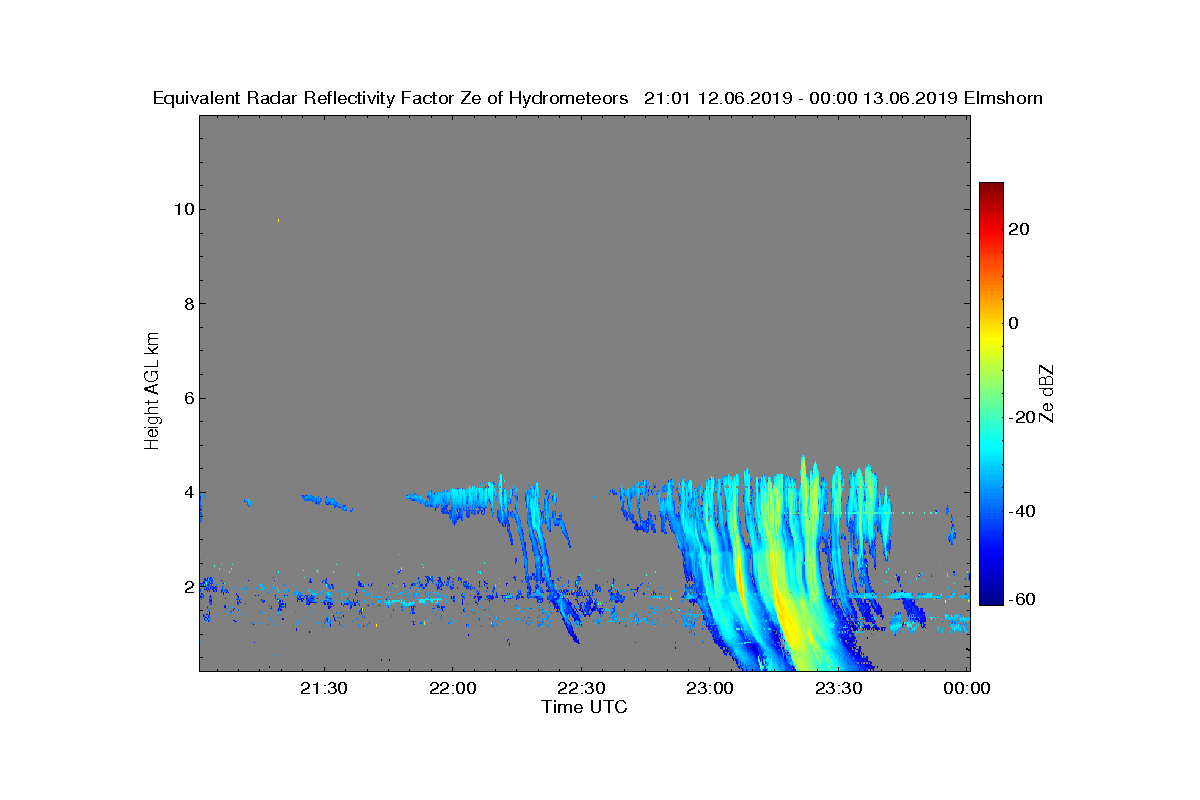Click the 23:30 time tick label
This screenshot has height=800, width=1200.
click(x=838, y=688)
